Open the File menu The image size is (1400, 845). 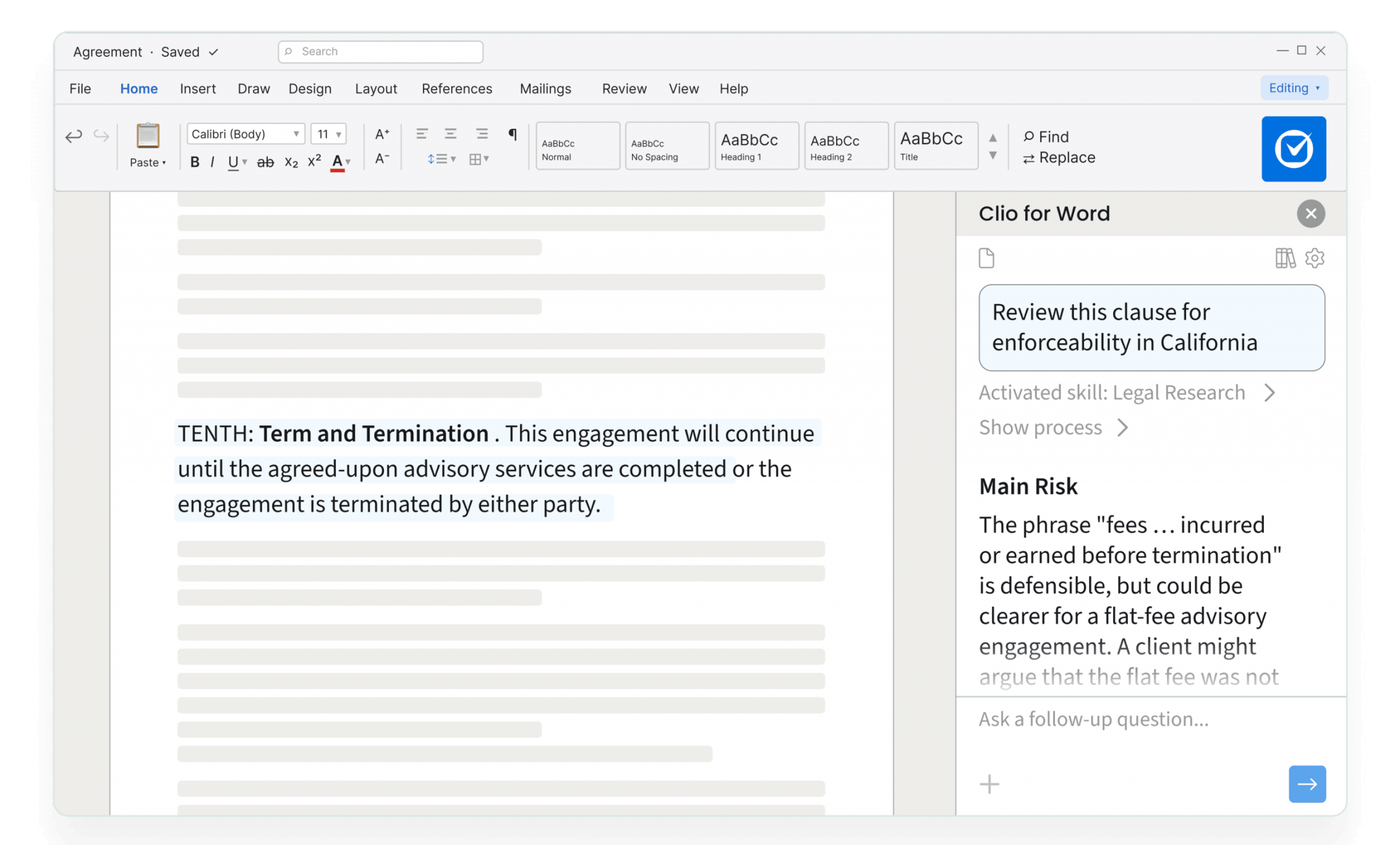point(80,89)
